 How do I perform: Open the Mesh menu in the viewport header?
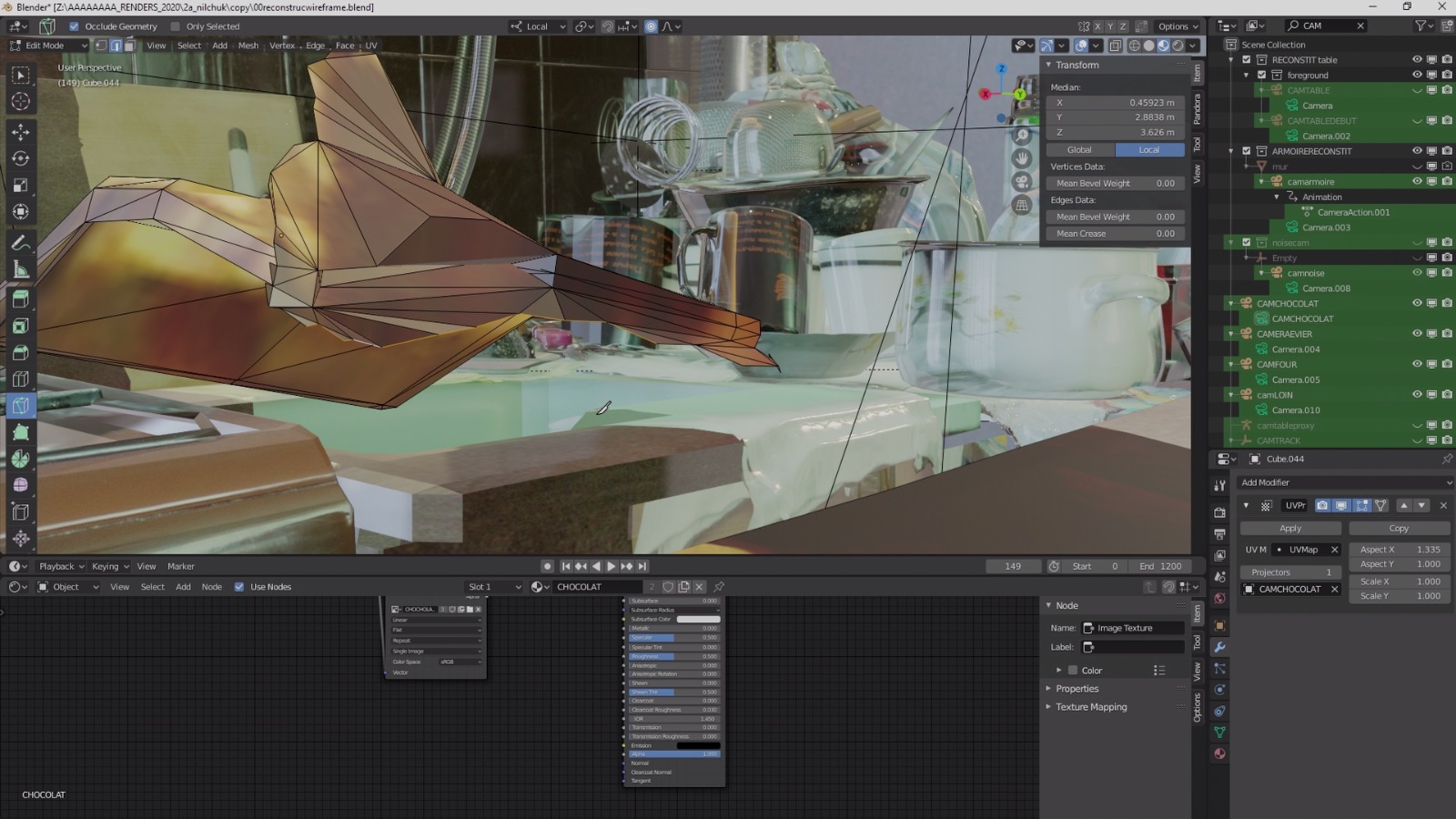248,45
